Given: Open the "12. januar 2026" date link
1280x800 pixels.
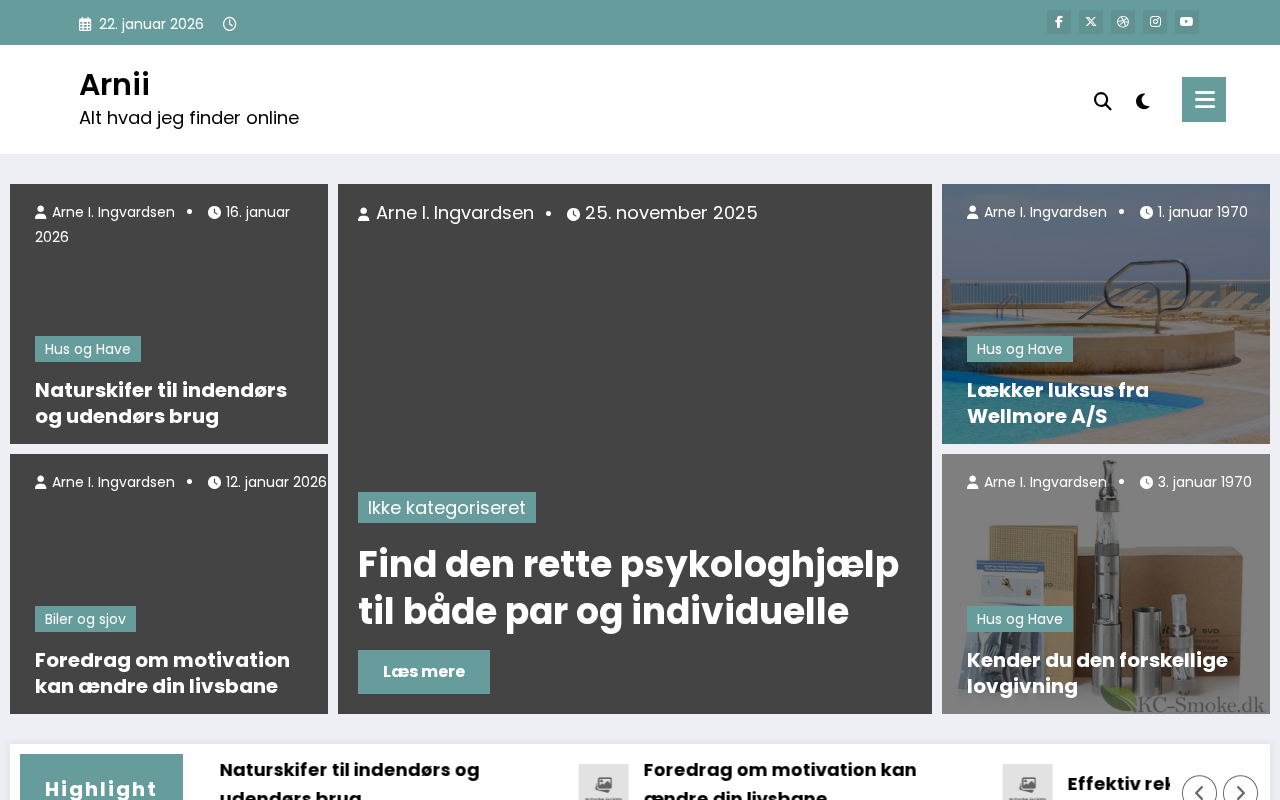Looking at the screenshot, I should coord(267,482).
